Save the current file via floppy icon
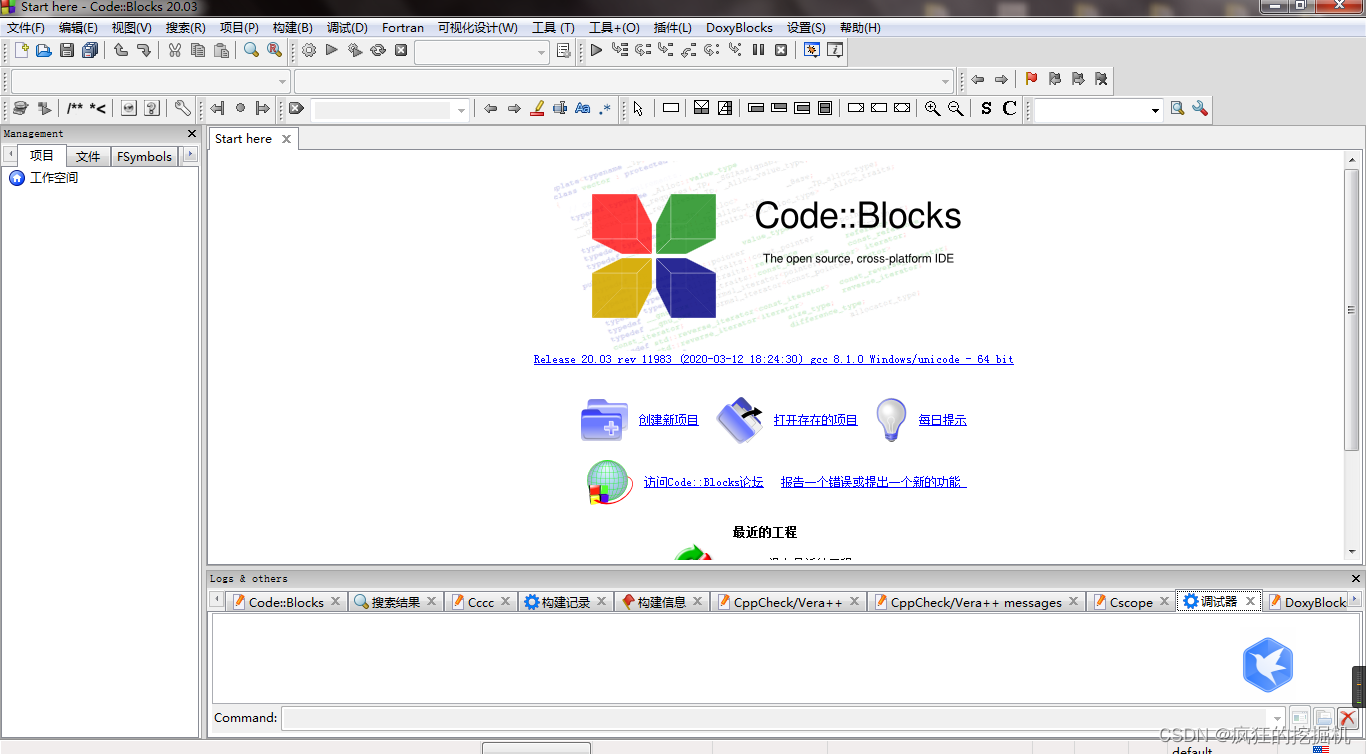1366x754 pixels. pos(67,50)
